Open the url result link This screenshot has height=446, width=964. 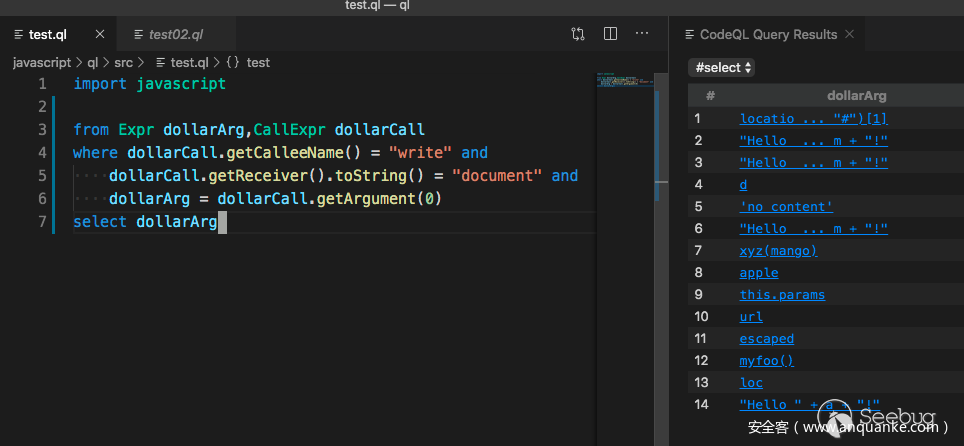click(751, 317)
